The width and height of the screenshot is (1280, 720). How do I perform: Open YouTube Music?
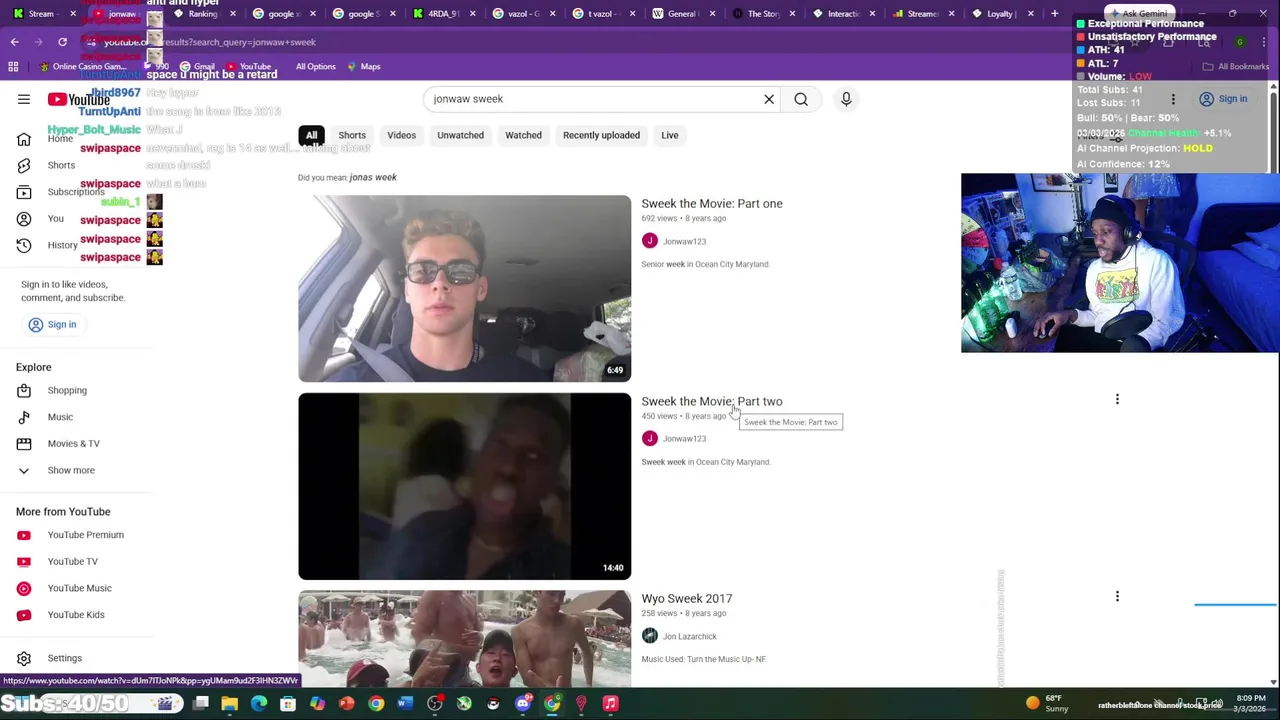click(79, 588)
